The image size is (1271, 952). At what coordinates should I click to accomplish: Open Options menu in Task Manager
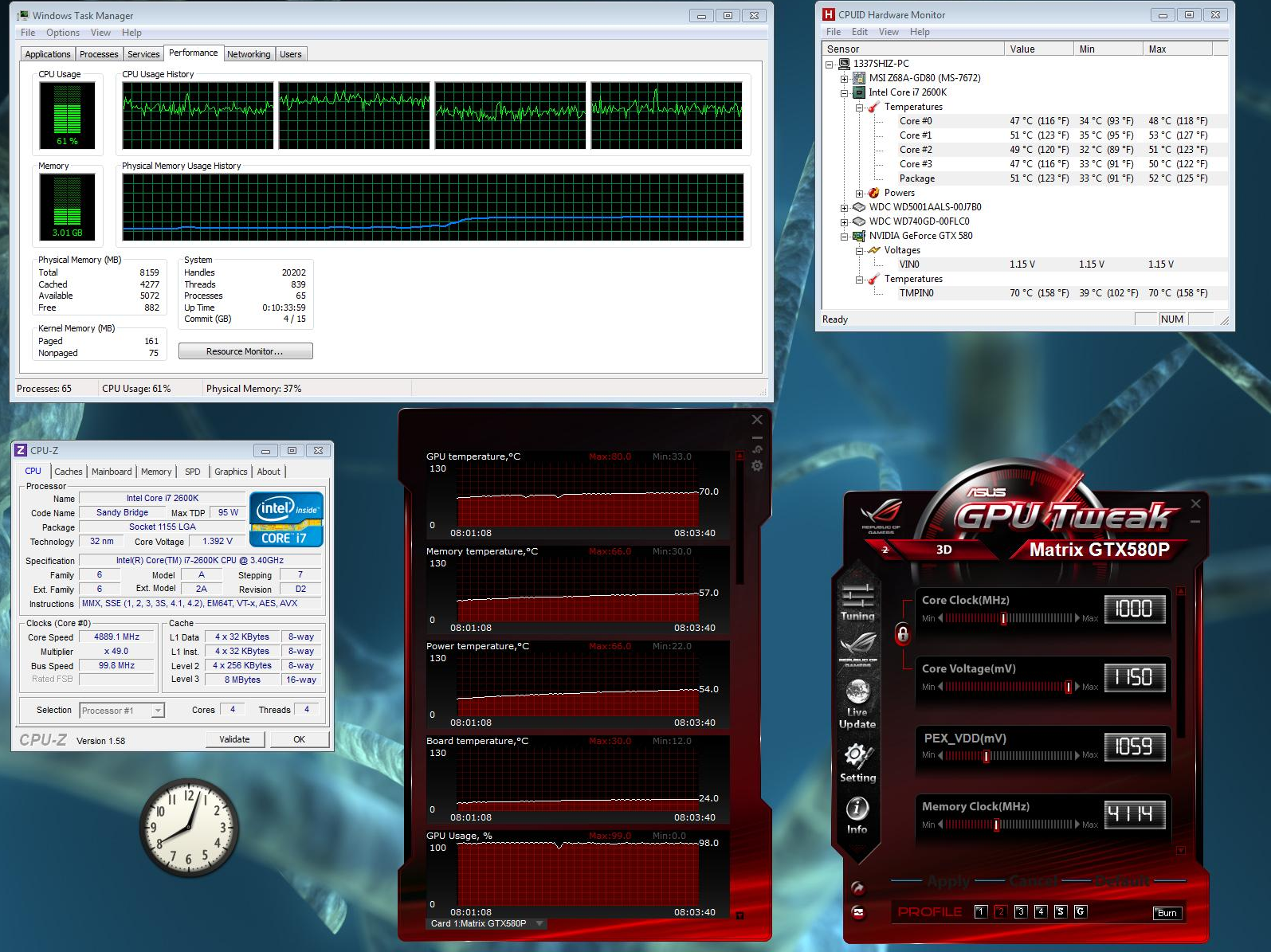pos(63,33)
